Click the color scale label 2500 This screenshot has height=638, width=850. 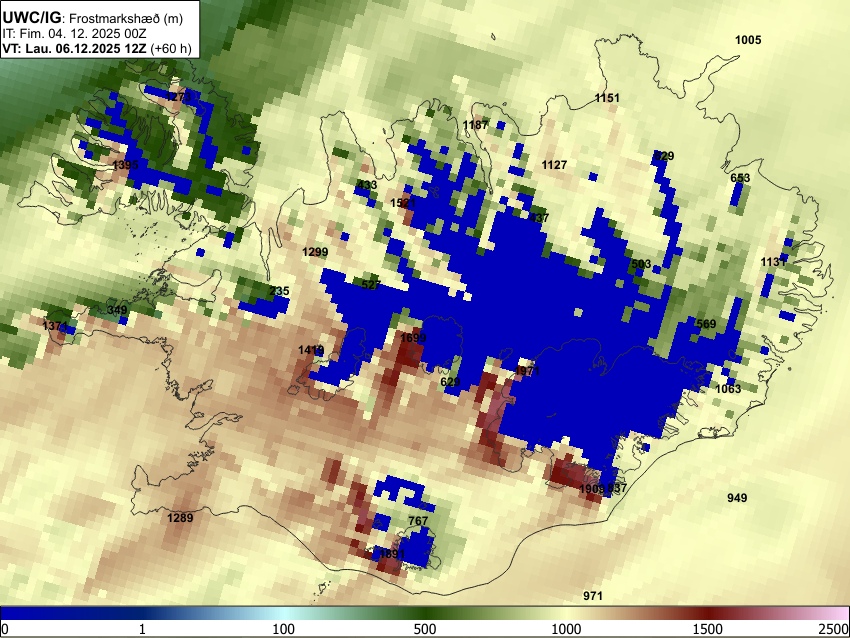(834, 629)
